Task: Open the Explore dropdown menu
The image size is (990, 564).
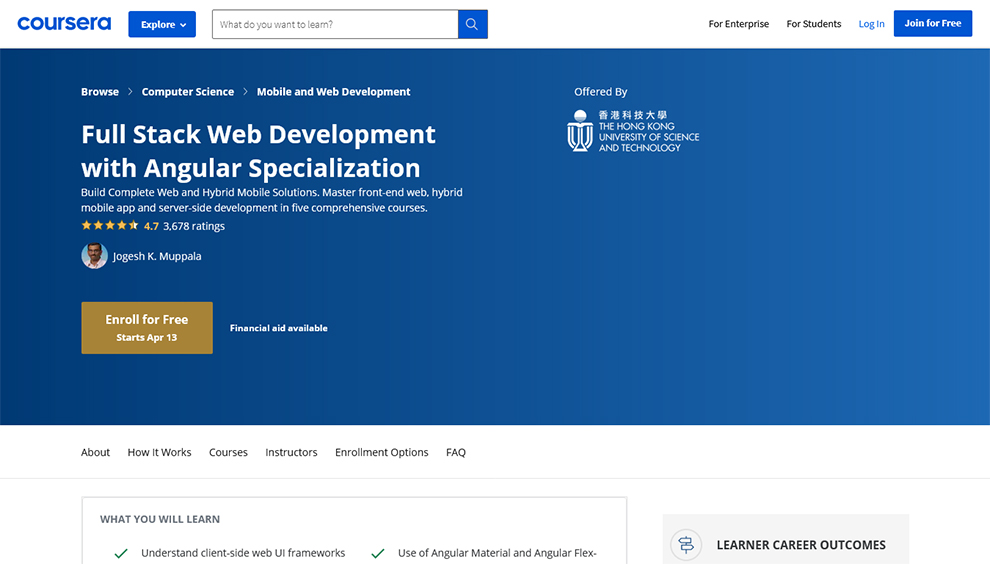Action: (x=162, y=24)
